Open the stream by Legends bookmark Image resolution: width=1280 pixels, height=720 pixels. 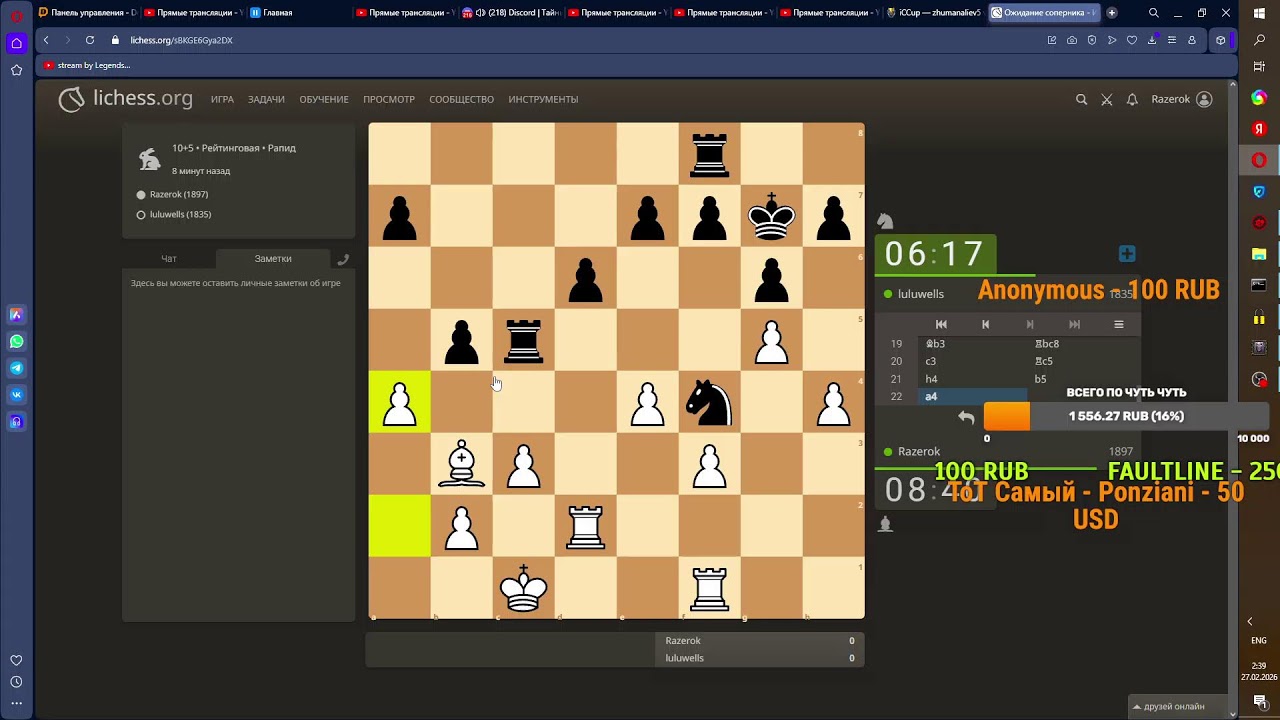tap(87, 65)
